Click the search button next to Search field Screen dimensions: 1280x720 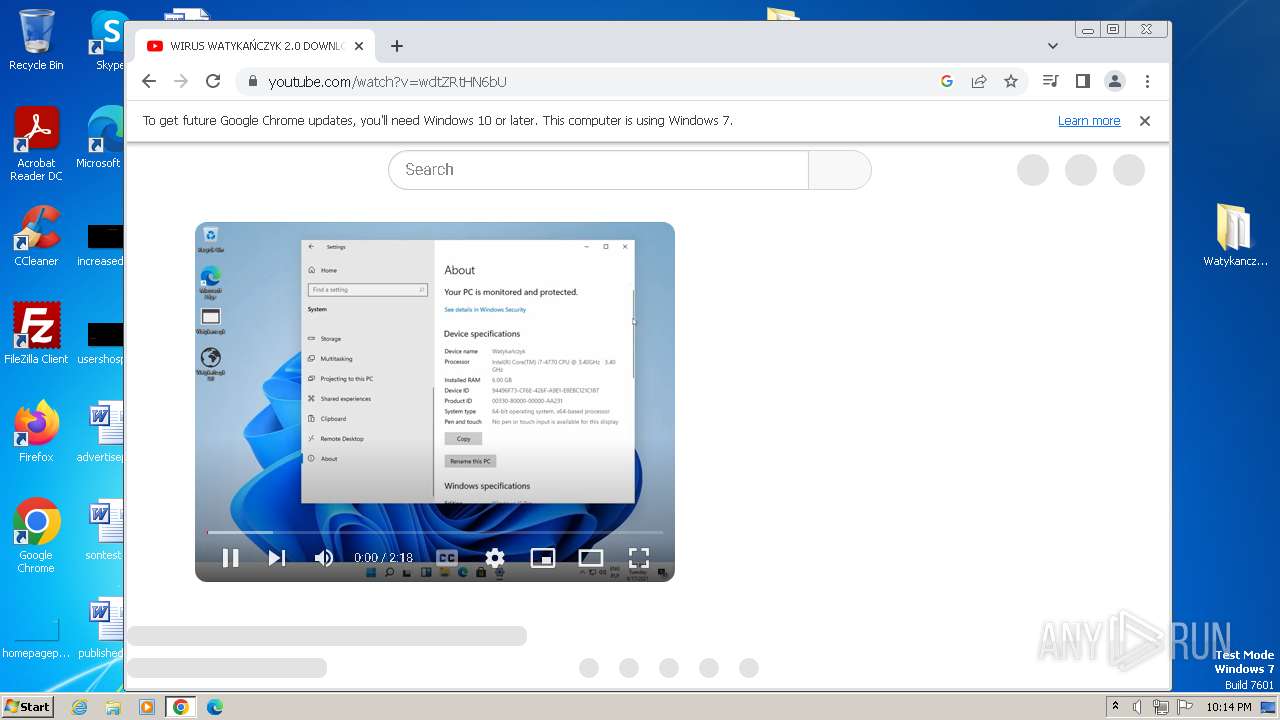(840, 170)
